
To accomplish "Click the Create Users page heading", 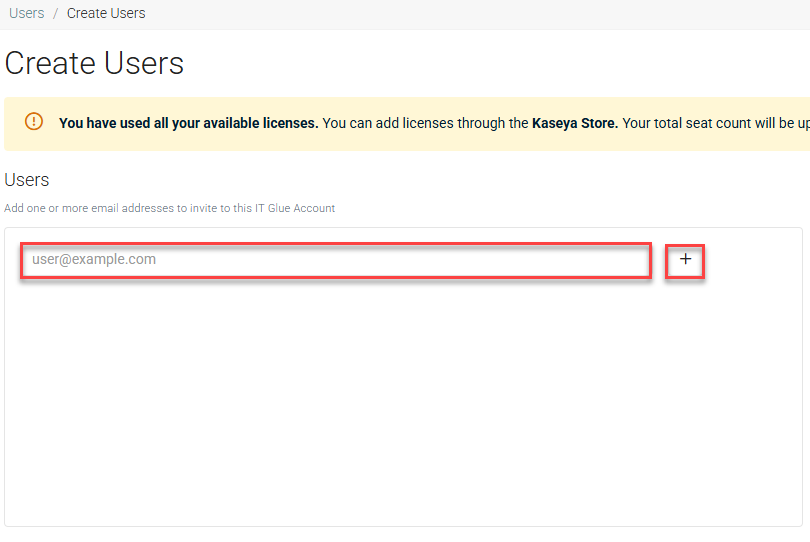I will pyautogui.click(x=95, y=63).
